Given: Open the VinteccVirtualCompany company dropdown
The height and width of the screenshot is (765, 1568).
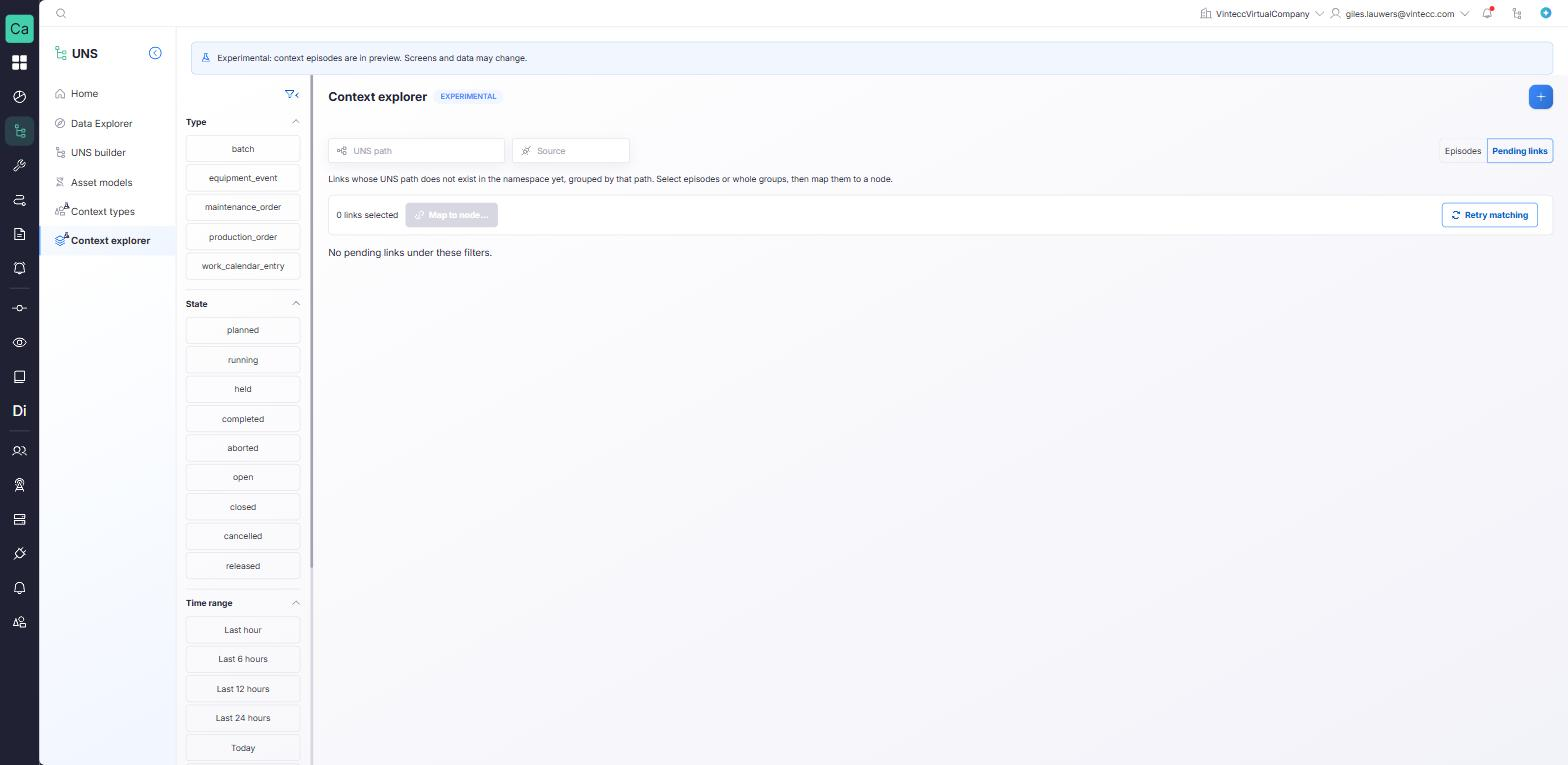Looking at the screenshot, I should pyautogui.click(x=1262, y=14).
